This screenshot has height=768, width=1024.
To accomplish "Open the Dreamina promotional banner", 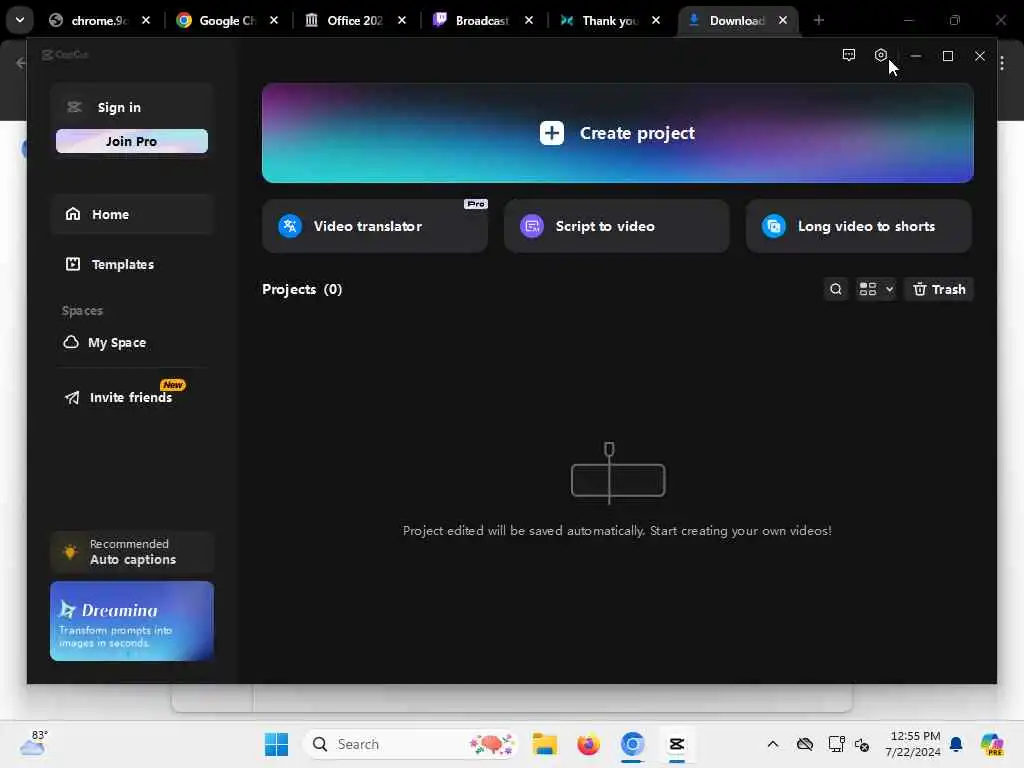I will 132,621.
